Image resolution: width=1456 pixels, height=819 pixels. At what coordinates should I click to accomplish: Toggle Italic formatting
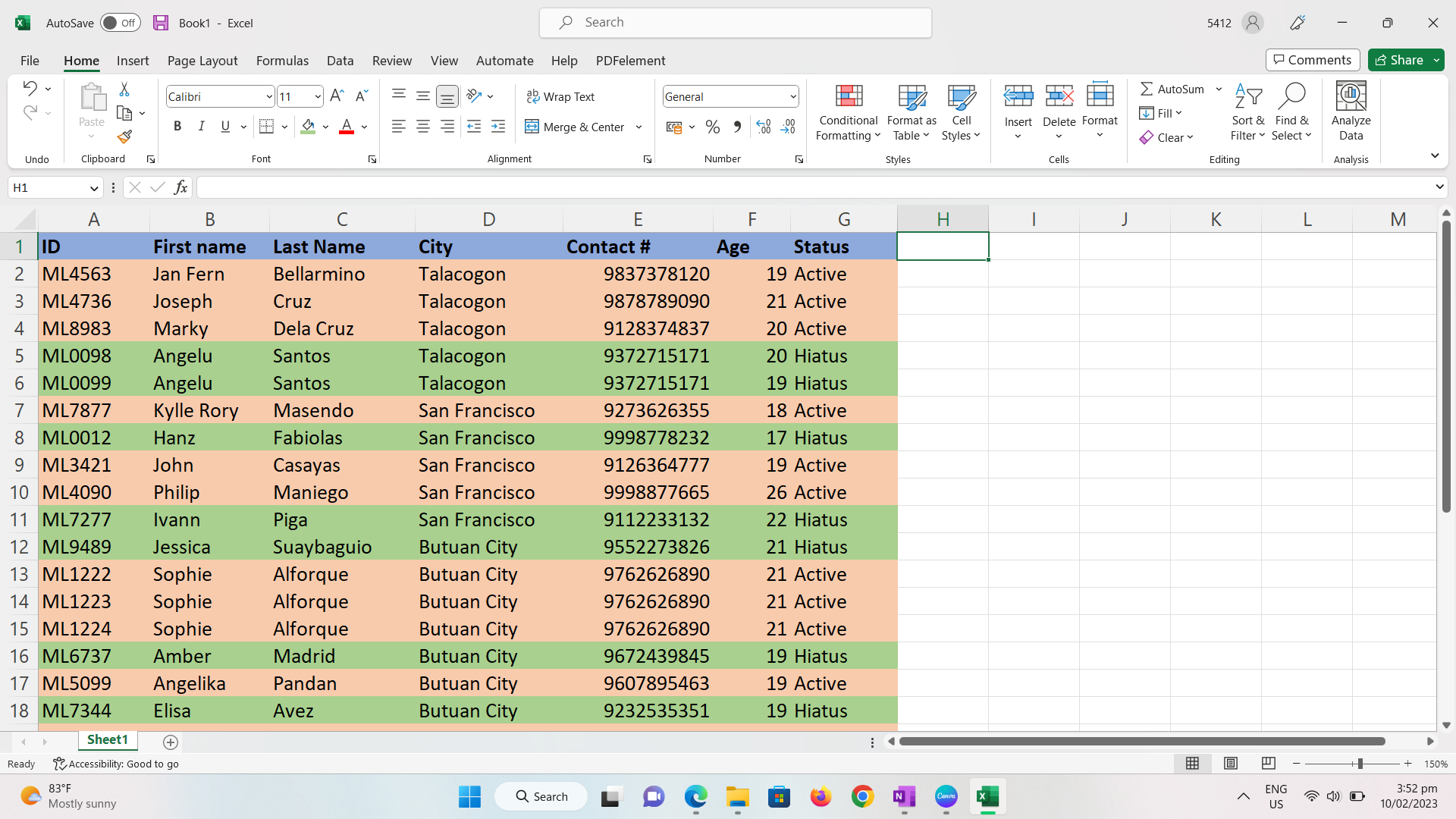[x=202, y=127]
